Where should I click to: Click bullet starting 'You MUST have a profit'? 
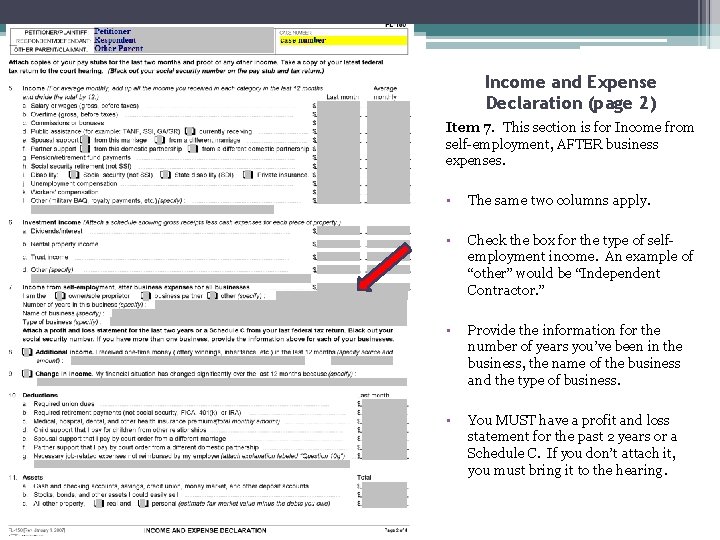[572, 445]
